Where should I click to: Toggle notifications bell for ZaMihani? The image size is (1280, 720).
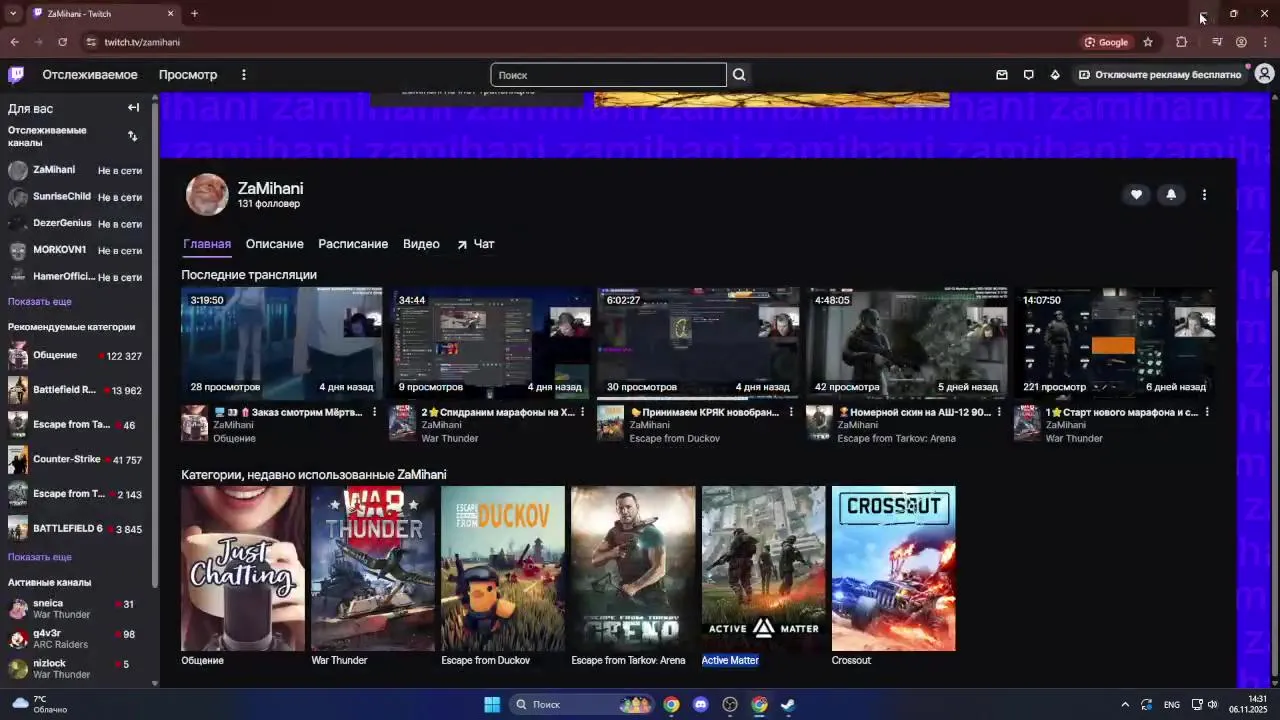coord(1171,195)
